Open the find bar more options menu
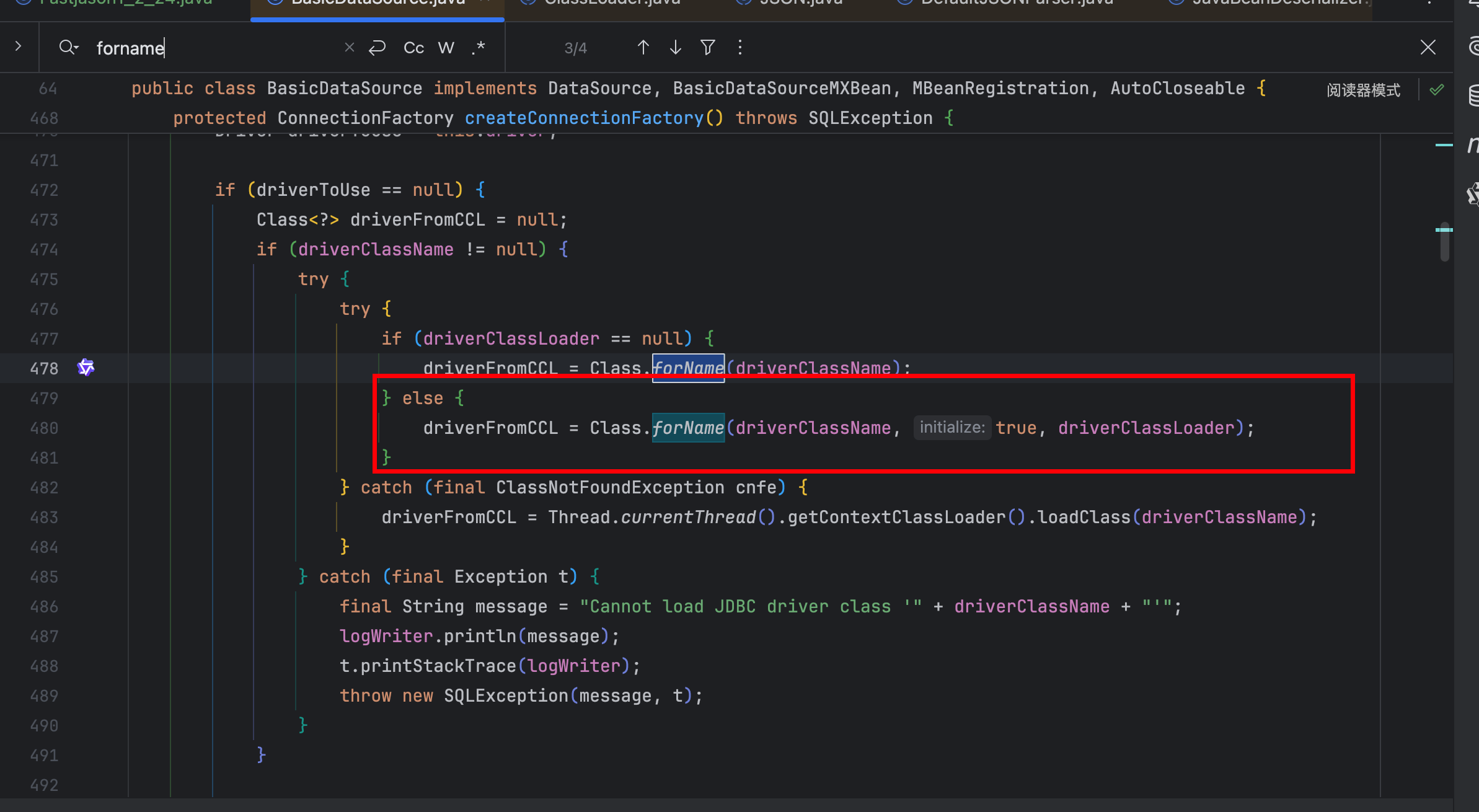Image resolution: width=1479 pixels, height=812 pixels. 740,48
